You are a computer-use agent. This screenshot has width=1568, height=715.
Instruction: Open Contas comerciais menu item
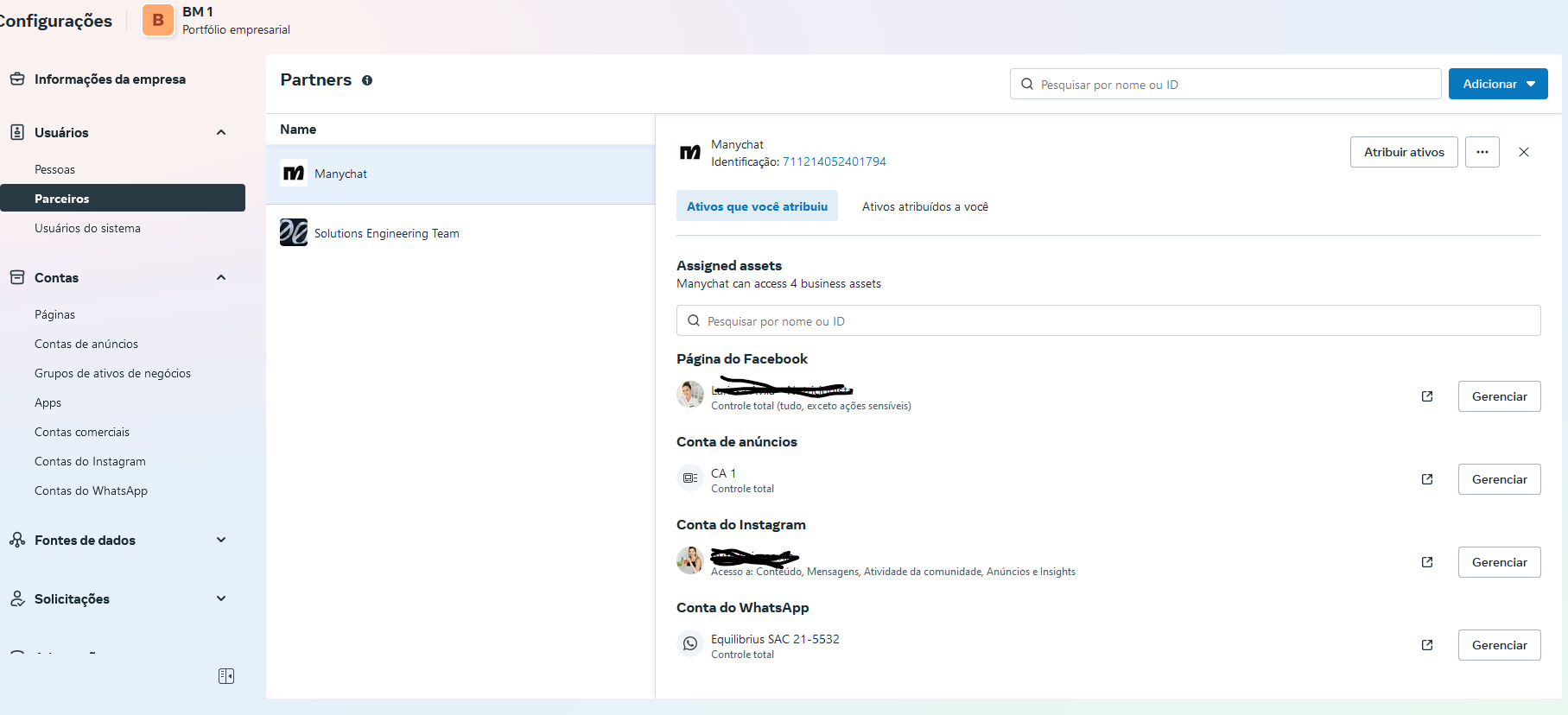[x=82, y=432]
